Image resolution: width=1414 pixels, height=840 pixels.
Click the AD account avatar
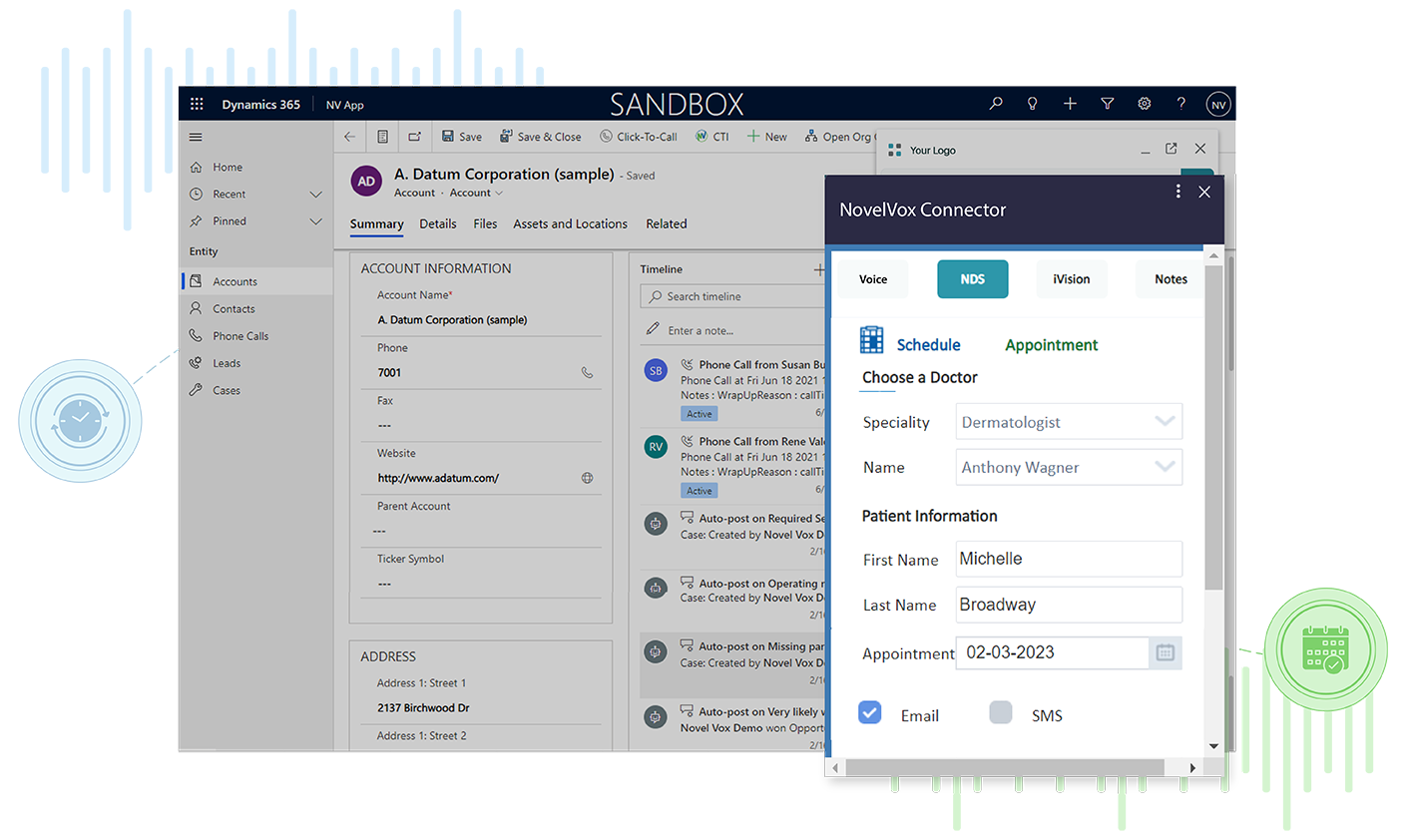[366, 182]
